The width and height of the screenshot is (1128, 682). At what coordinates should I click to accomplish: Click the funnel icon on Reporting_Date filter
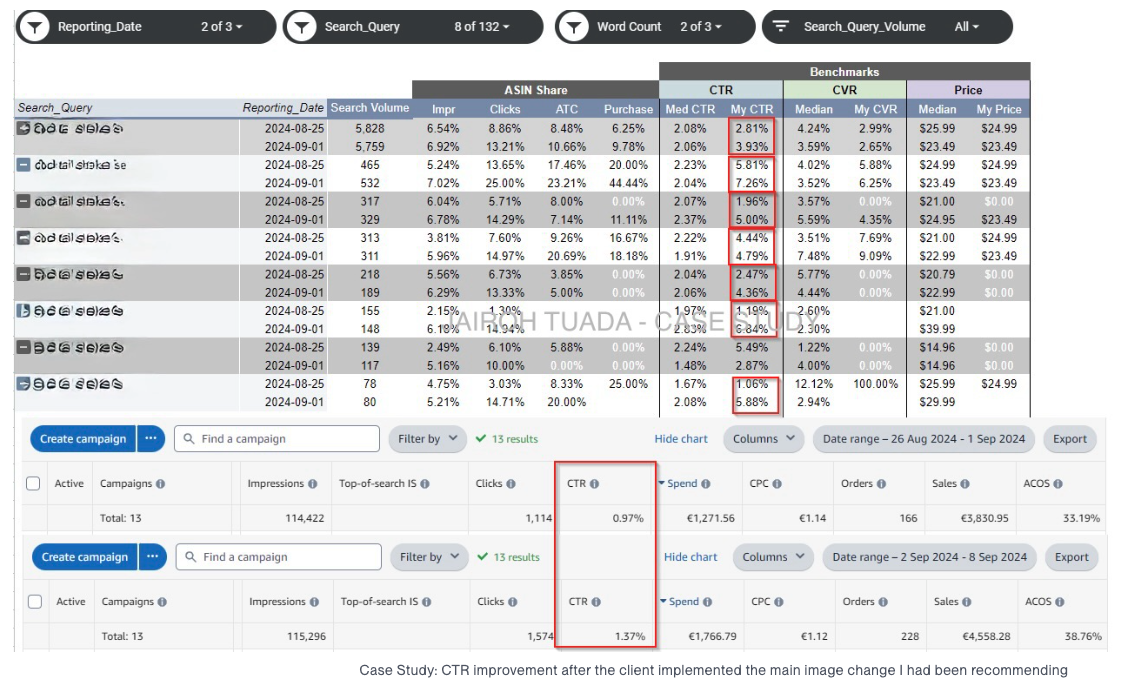(x=34, y=27)
